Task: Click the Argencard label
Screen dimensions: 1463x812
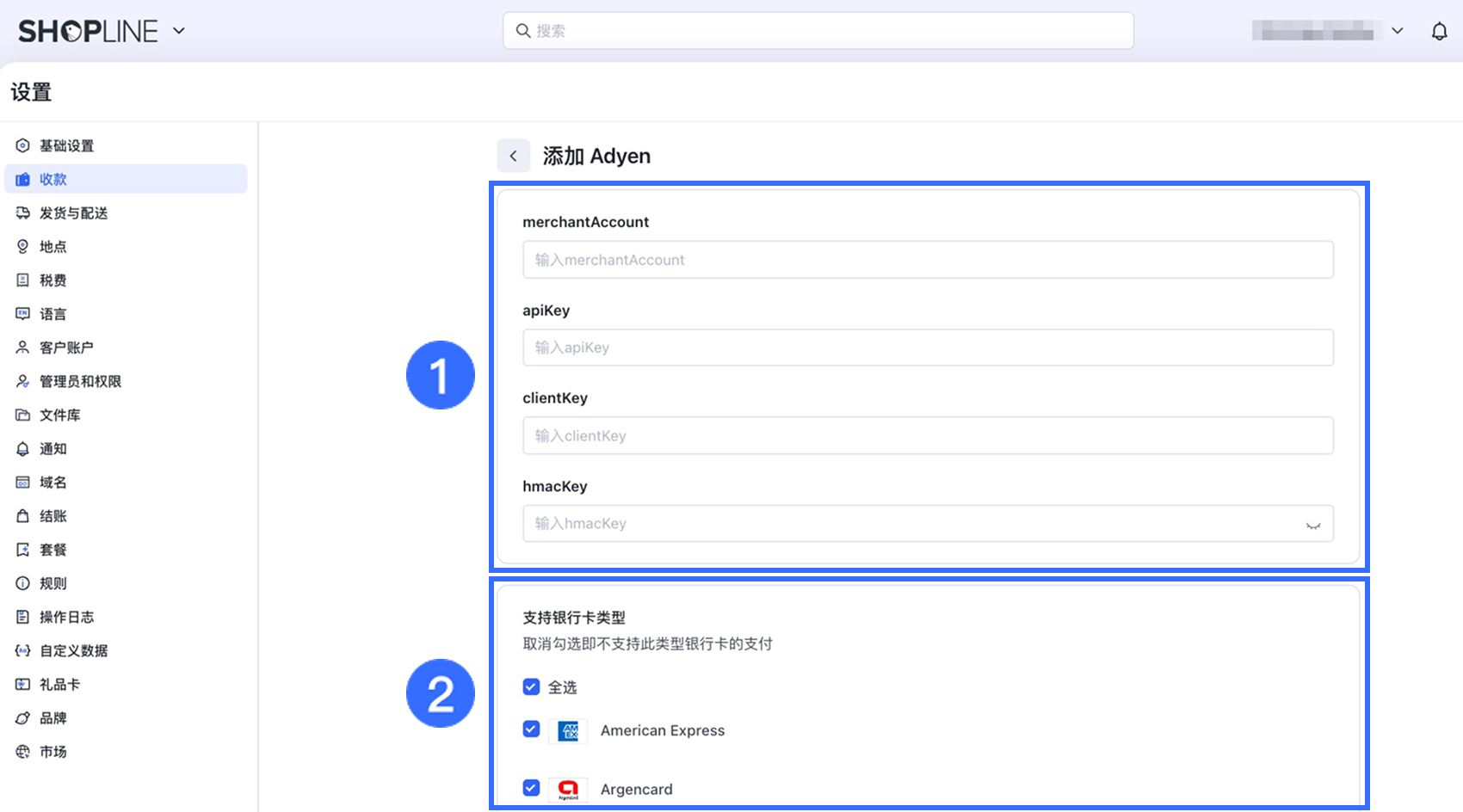Action: click(637, 789)
